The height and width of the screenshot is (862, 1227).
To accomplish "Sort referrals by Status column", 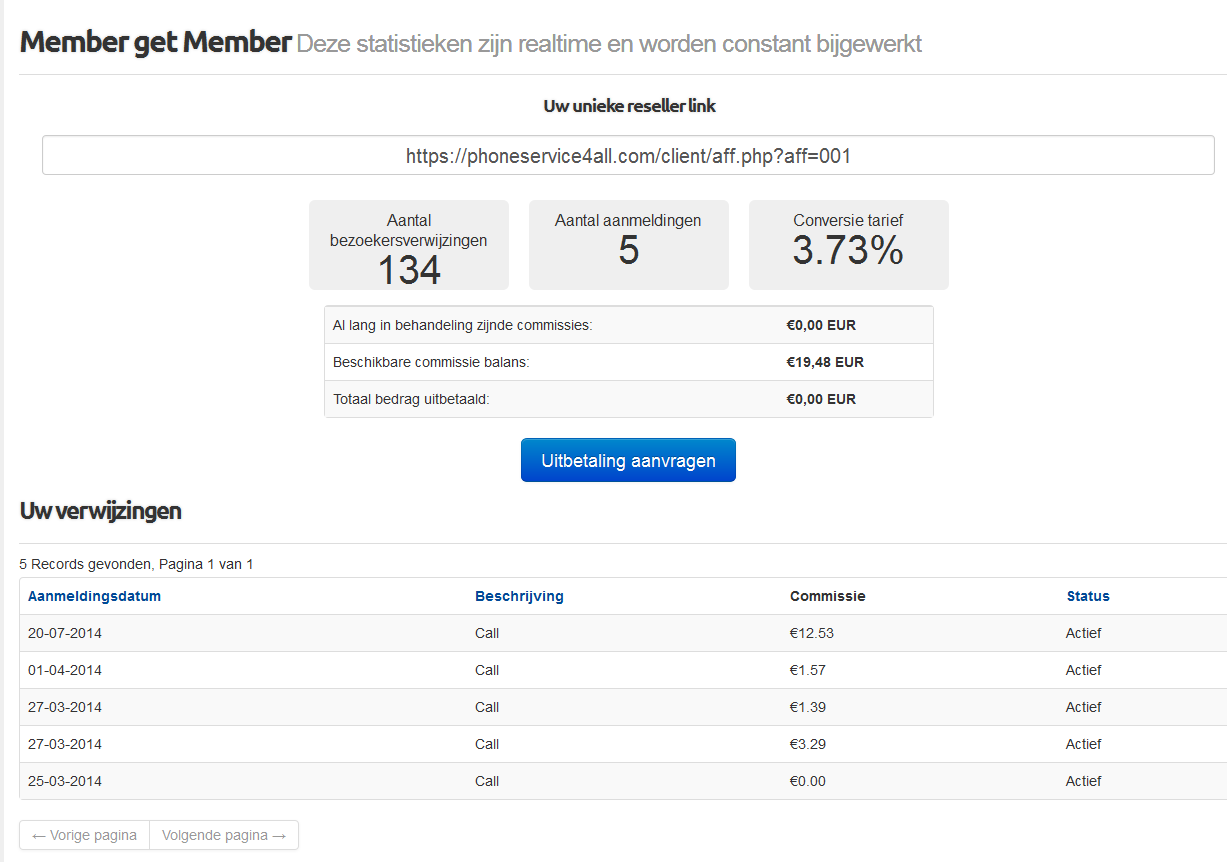I will (x=1087, y=595).
